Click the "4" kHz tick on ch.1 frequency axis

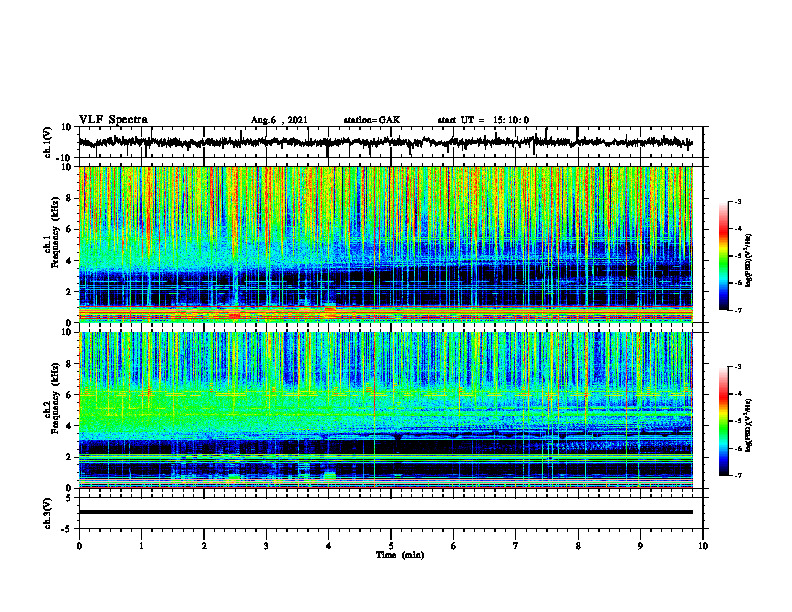pos(70,261)
